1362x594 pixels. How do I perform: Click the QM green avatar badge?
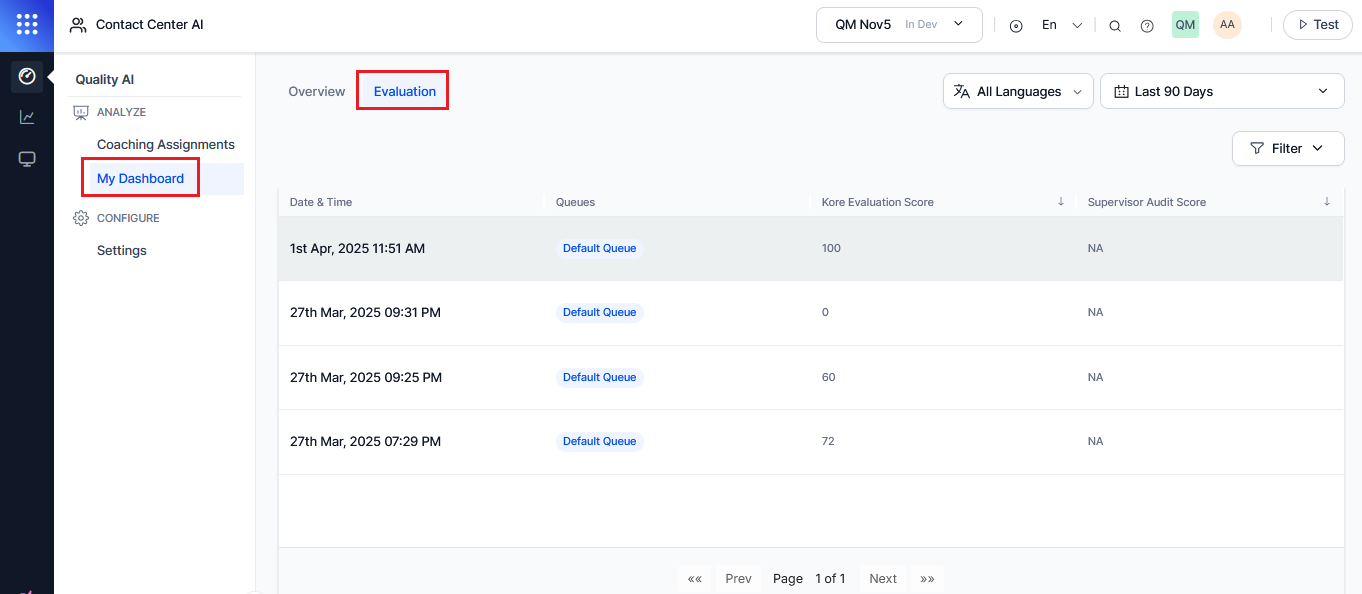(1185, 25)
